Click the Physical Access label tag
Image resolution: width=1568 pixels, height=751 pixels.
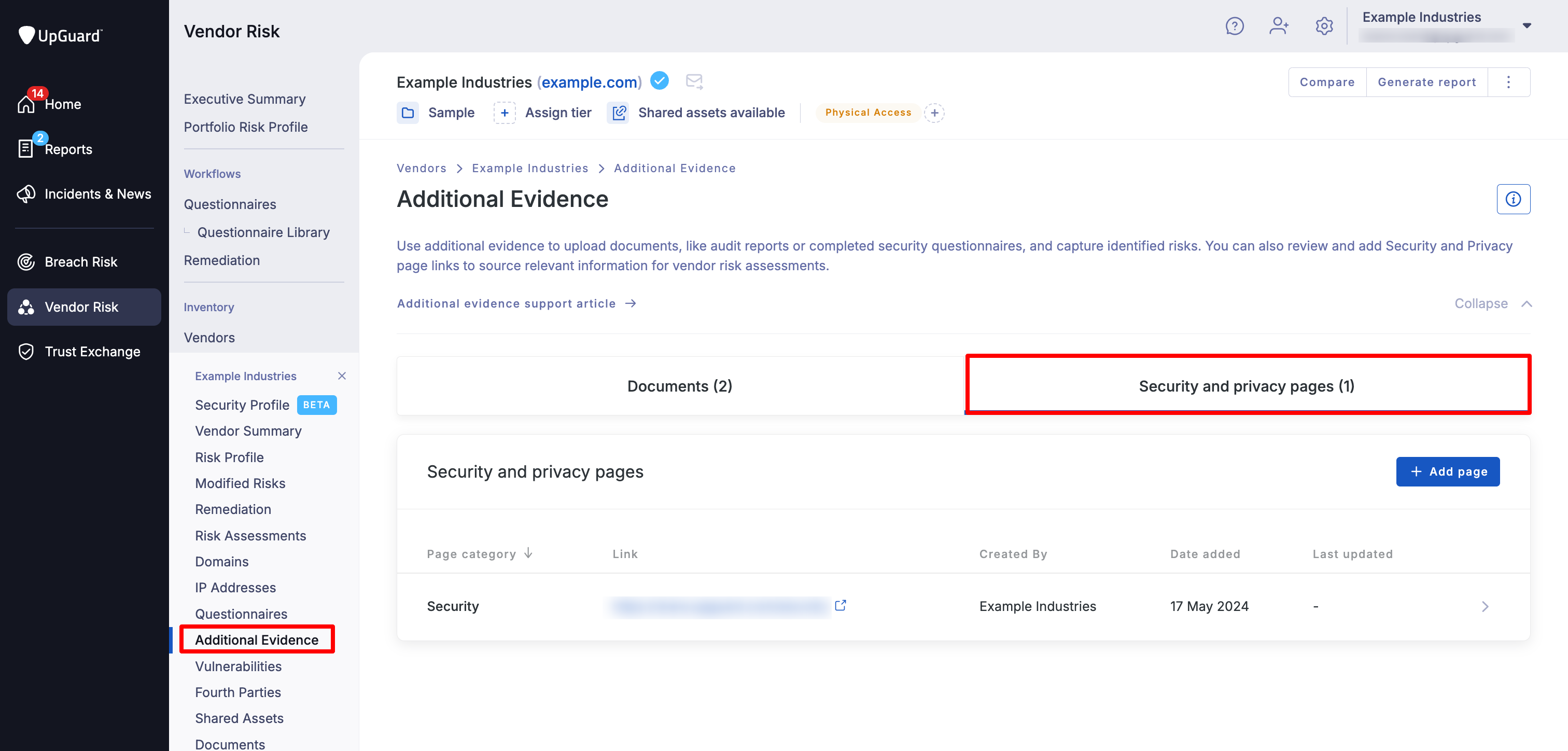point(868,113)
